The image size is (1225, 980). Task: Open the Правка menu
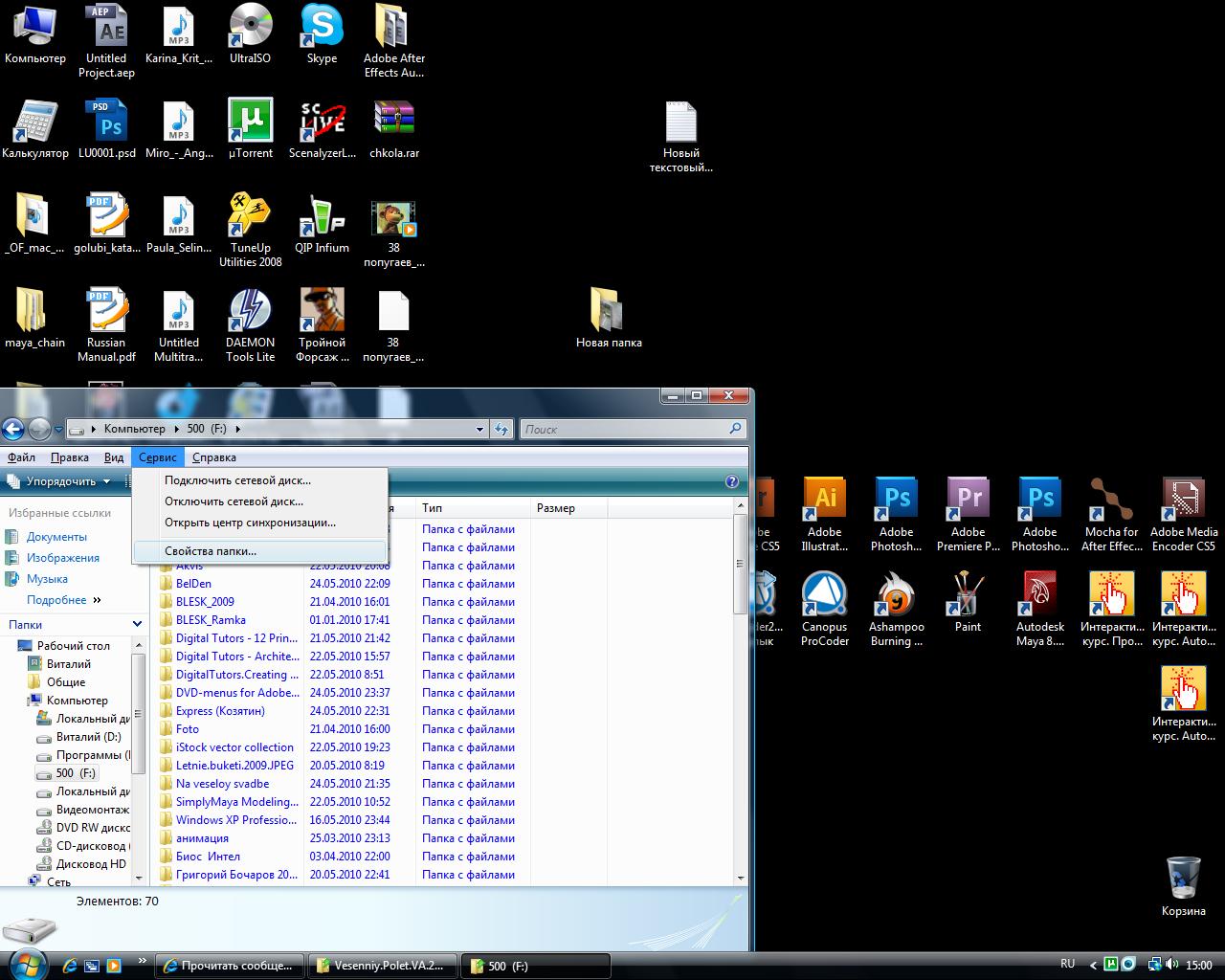pyautogui.click(x=70, y=457)
